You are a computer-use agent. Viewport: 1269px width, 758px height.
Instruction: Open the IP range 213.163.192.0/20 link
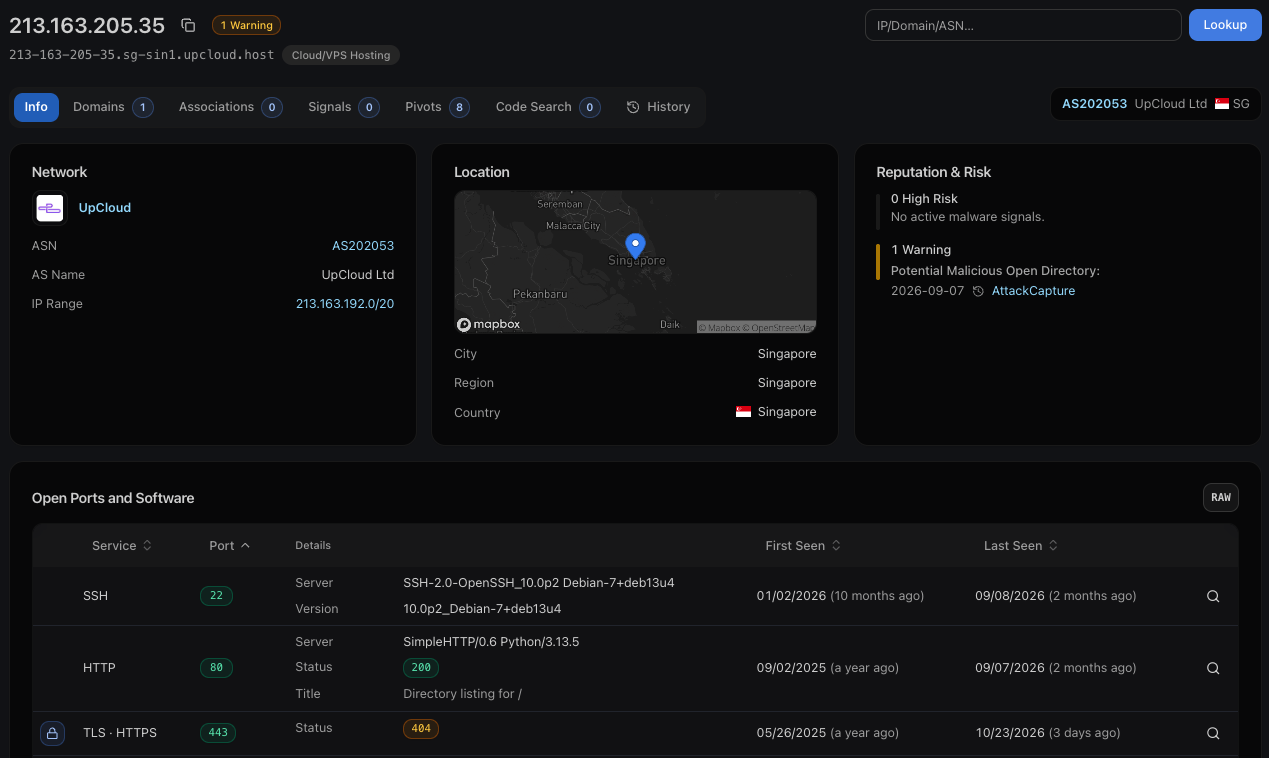[345, 304]
